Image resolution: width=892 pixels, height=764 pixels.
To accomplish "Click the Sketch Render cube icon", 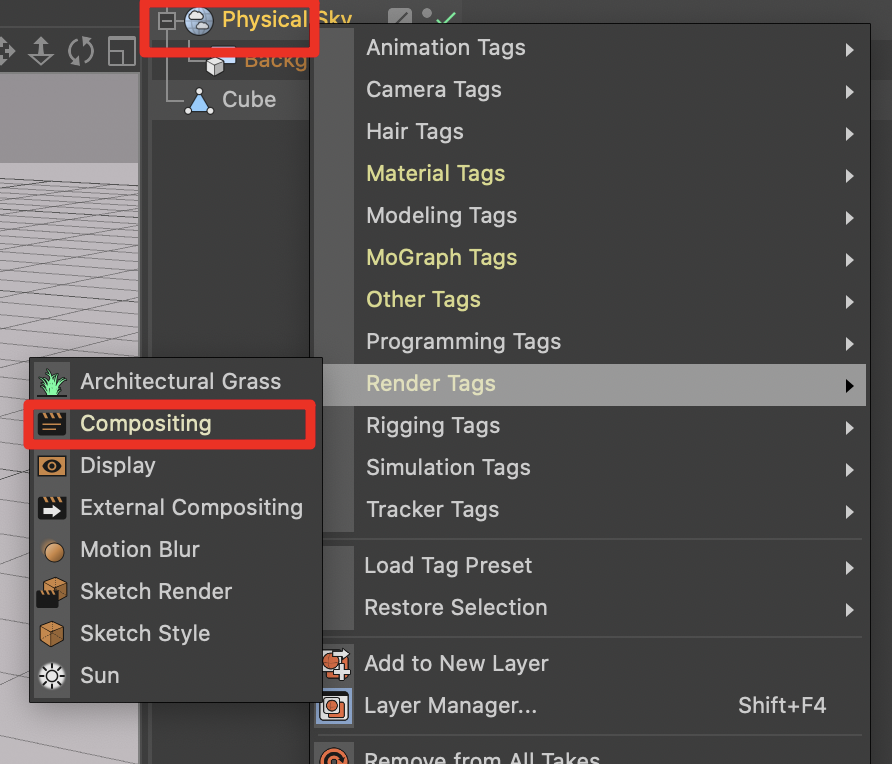I will click(51, 593).
